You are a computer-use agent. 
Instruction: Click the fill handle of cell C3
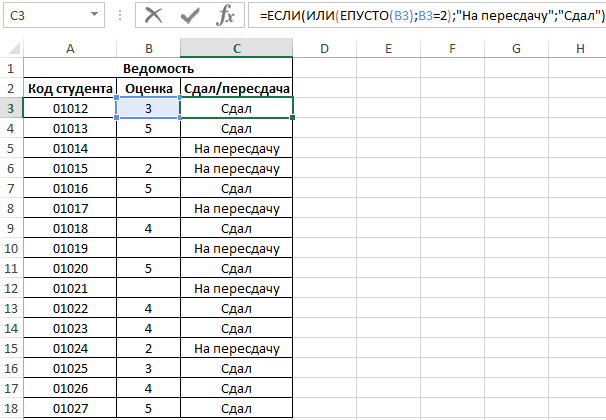292,118
